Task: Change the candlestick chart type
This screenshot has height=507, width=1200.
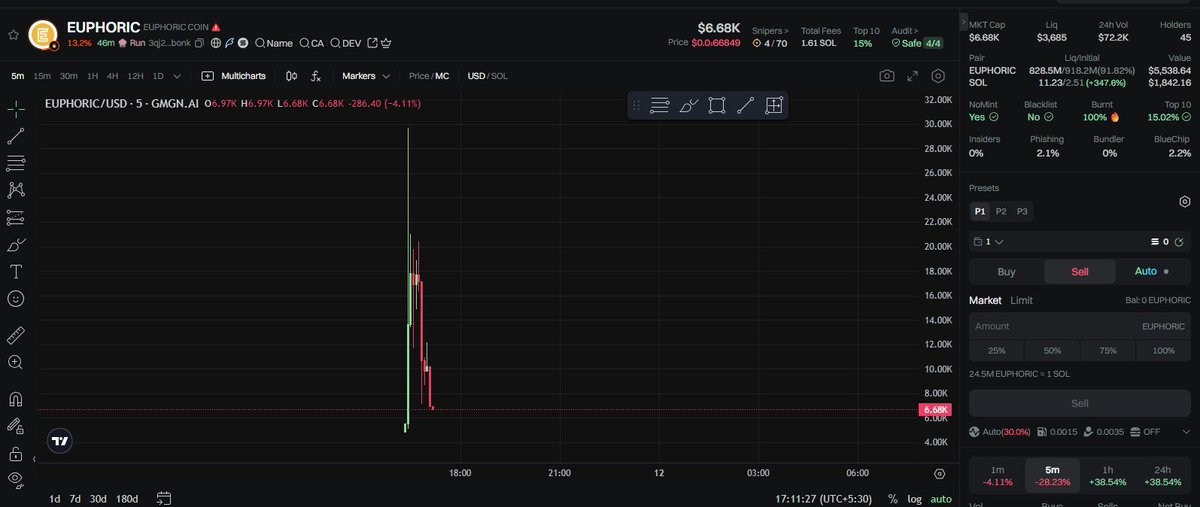Action: pos(291,76)
